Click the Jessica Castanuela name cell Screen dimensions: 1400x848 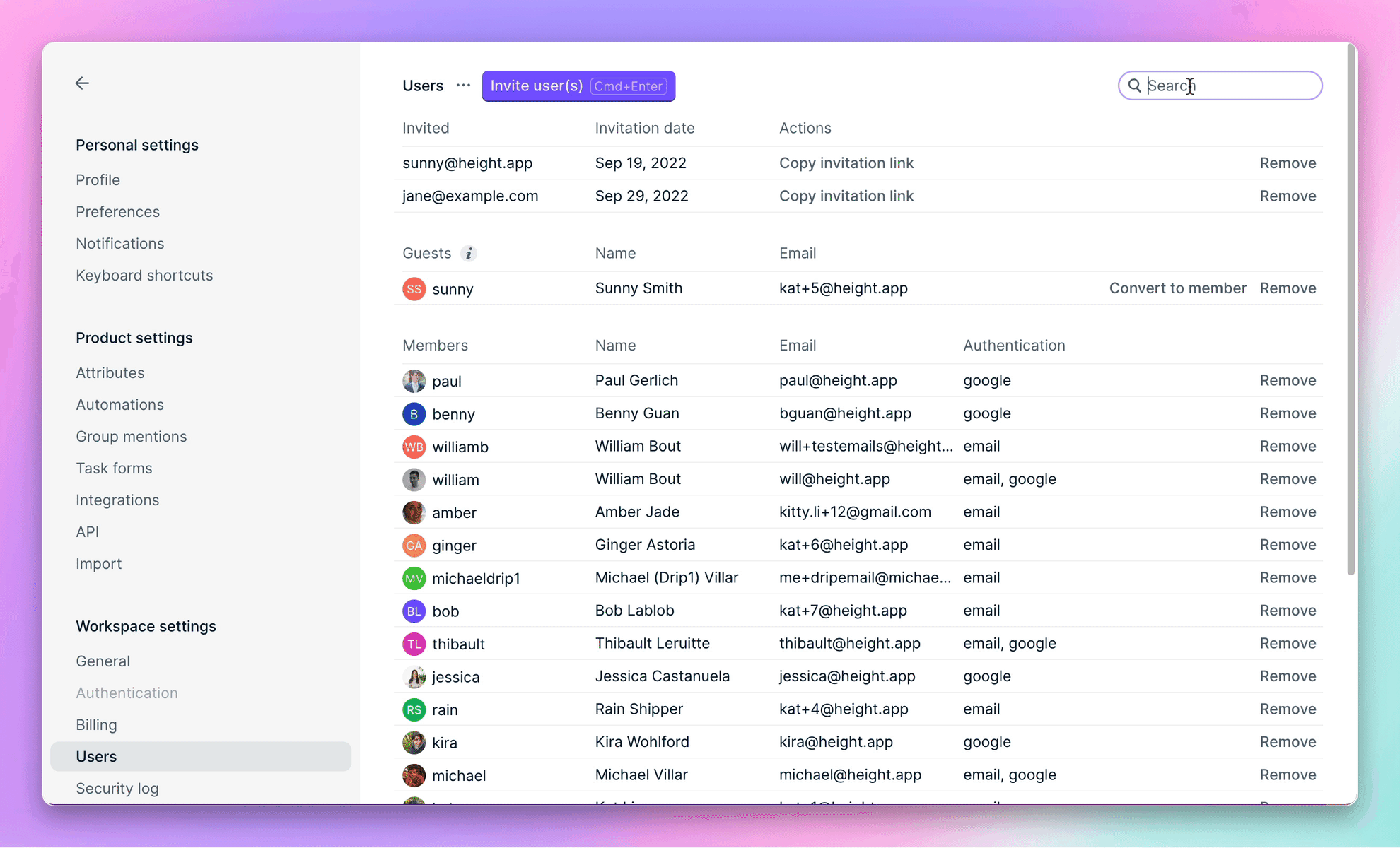[662, 676]
